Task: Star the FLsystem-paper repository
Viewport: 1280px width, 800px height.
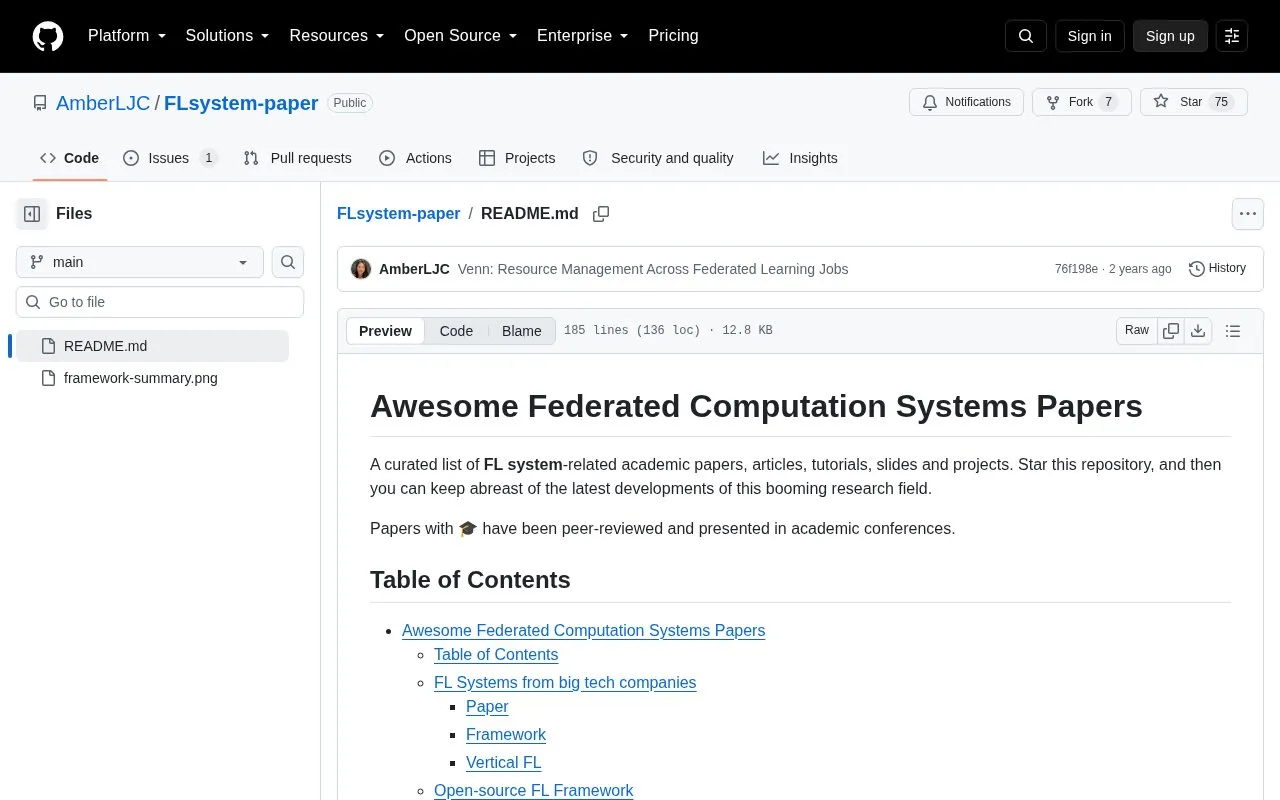Action: [x=1193, y=102]
